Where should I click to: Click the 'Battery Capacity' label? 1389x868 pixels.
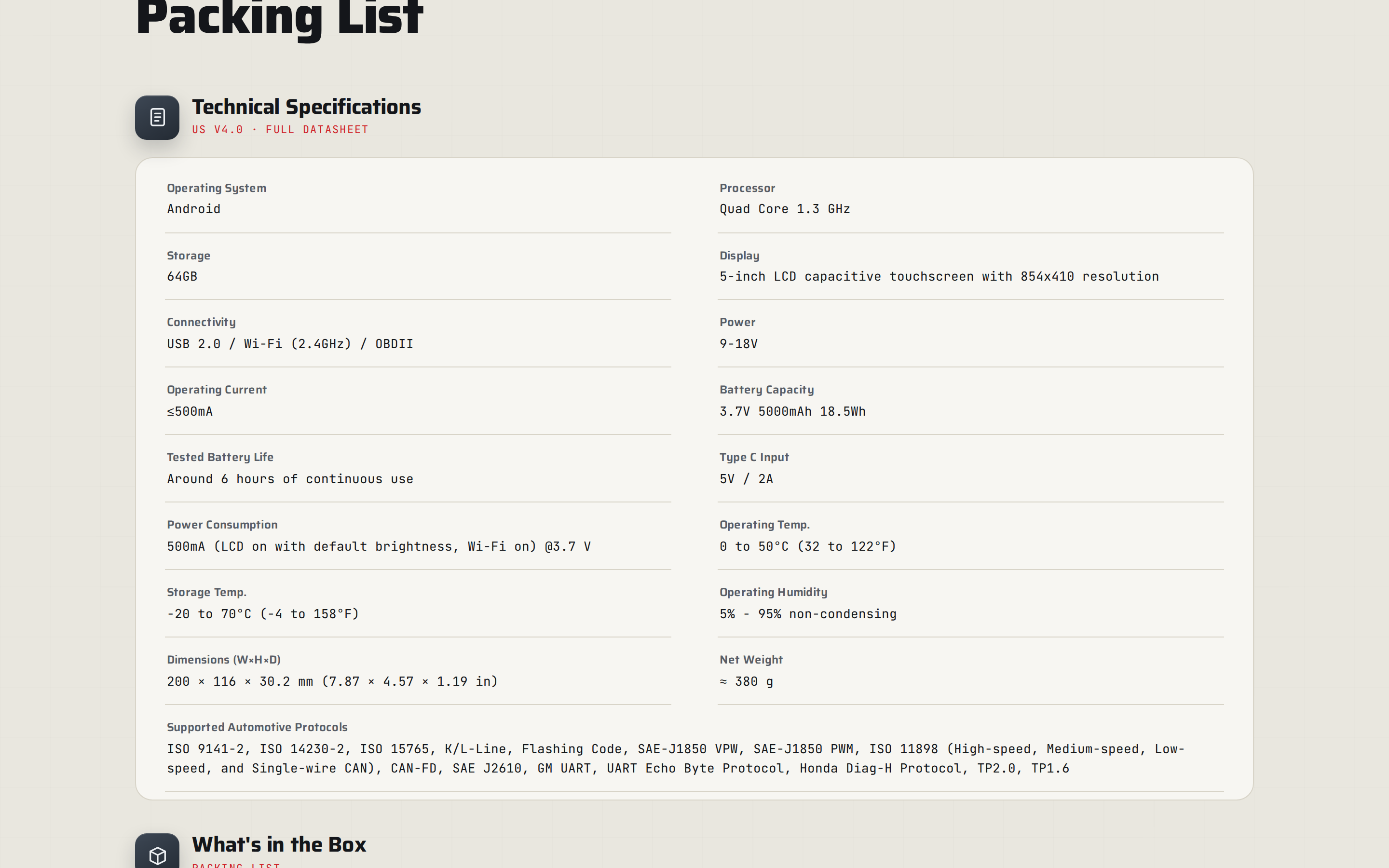(x=767, y=390)
